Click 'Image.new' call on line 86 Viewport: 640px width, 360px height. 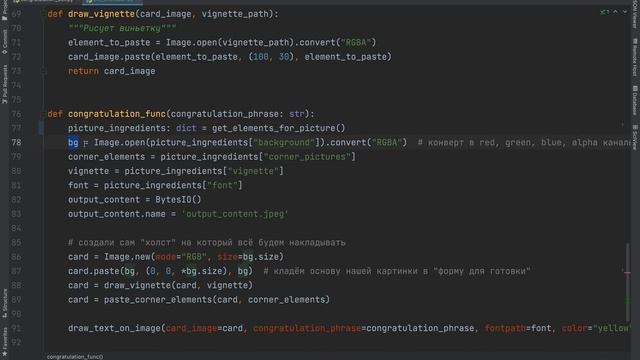pos(127,257)
